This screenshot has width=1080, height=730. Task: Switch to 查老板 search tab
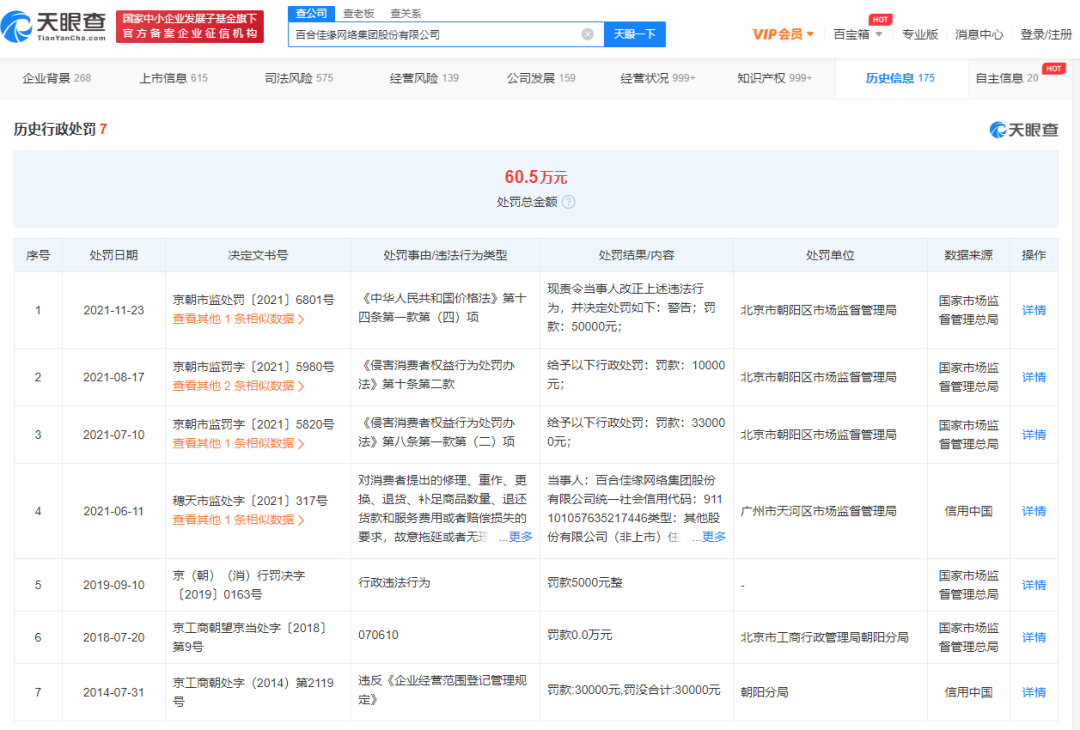pyautogui.click(x=359, y=13)
